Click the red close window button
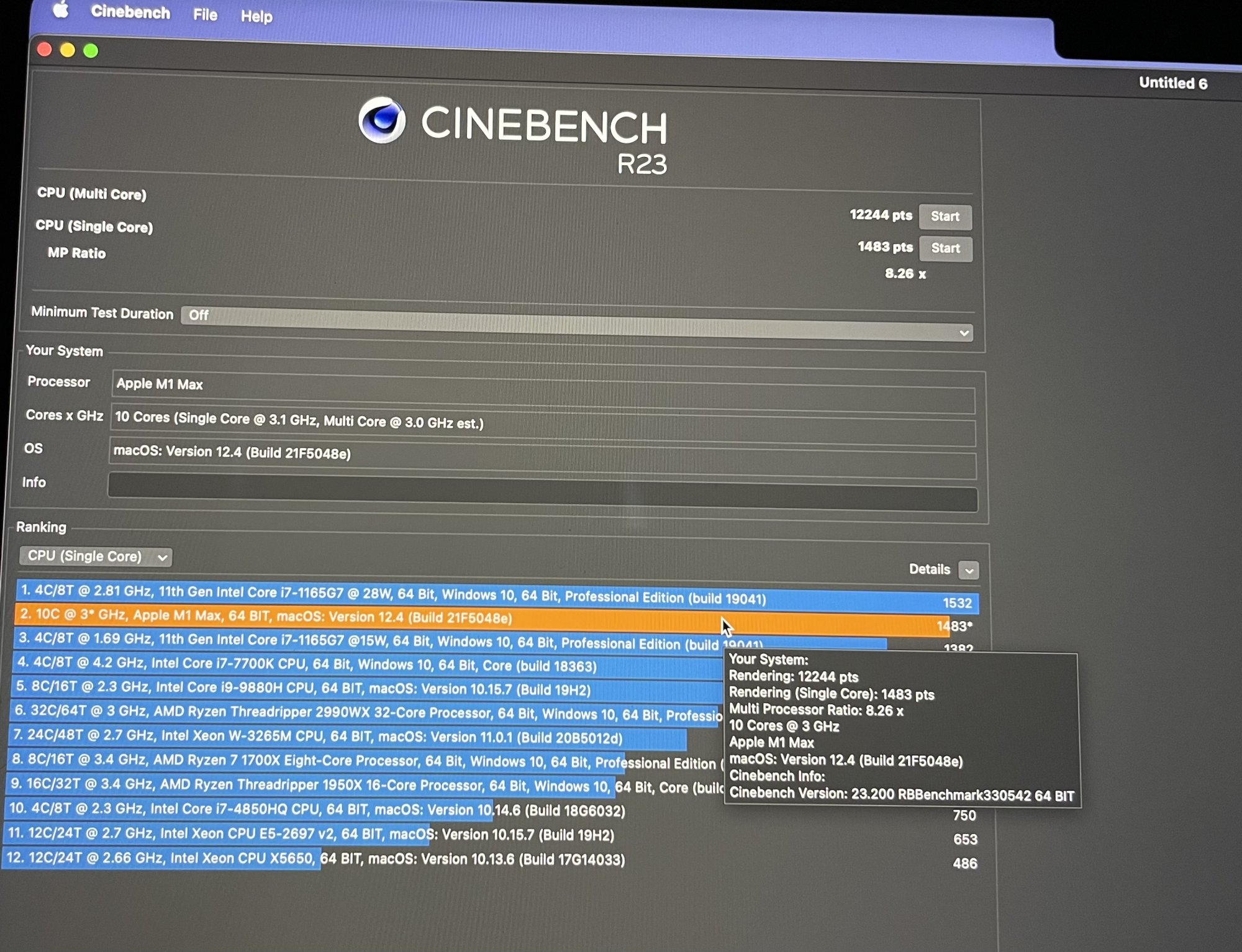1242x952 pixels. pyautogui.click(x=44, y=49)
